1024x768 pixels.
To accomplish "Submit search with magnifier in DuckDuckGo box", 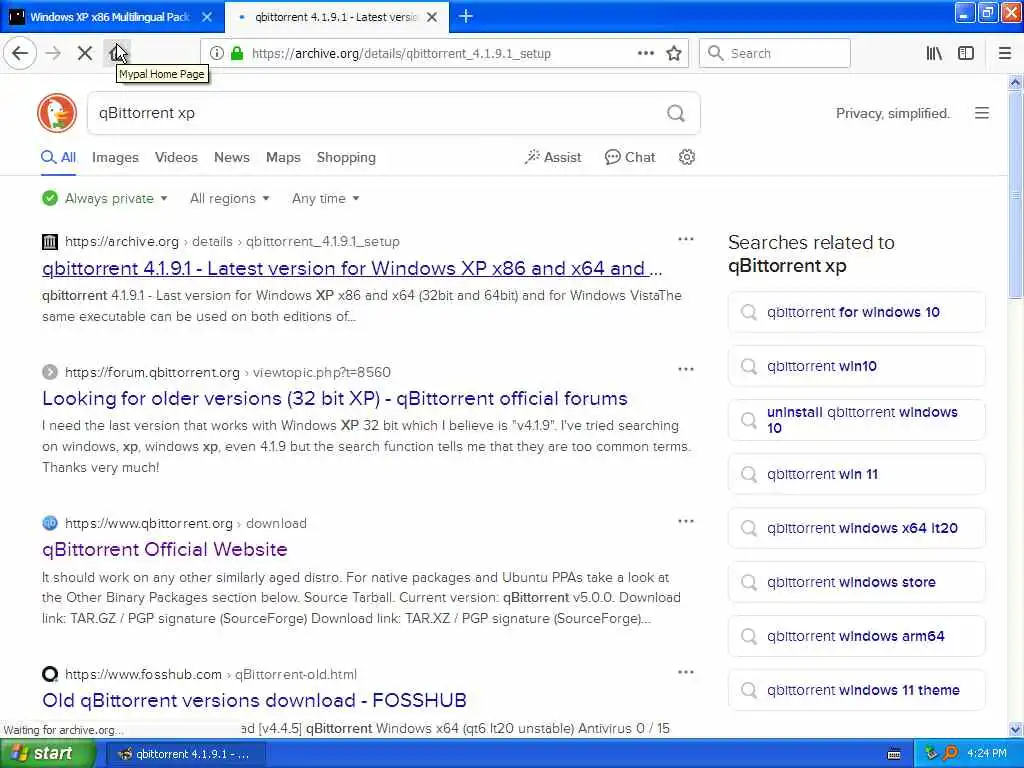I will click(x=676, y=113).
